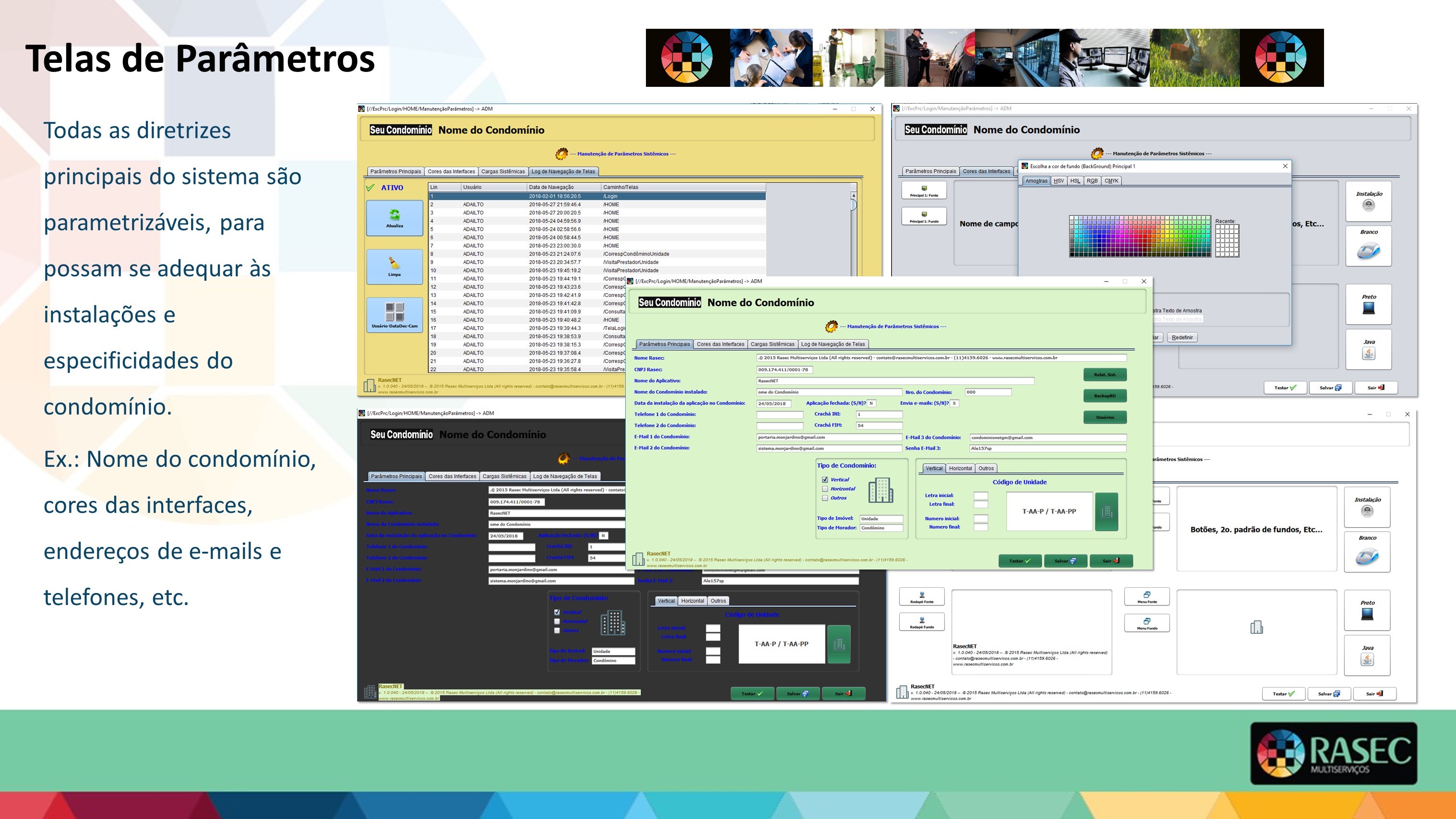Click the E-Mail 1 do Condomínio field
The image size is (1456, 819).
coord(829,437)
